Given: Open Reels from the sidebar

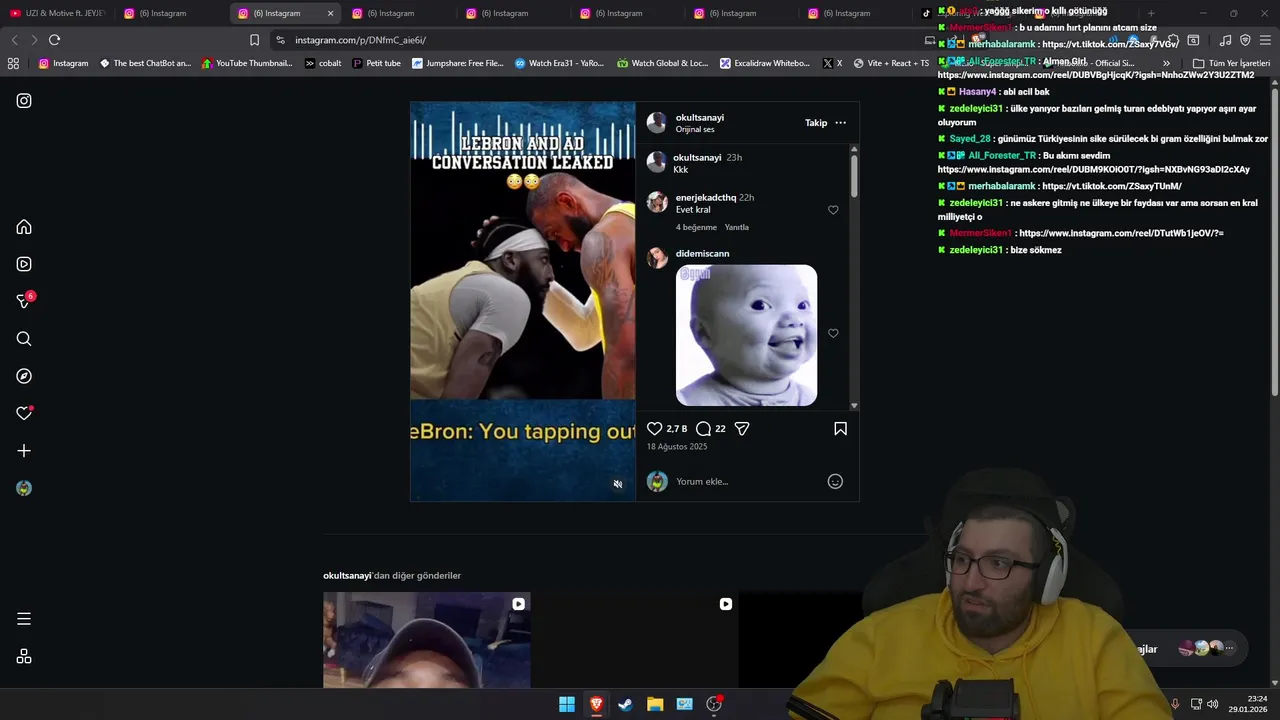Looking at the screenshot, I should click(x=24, y=264).
